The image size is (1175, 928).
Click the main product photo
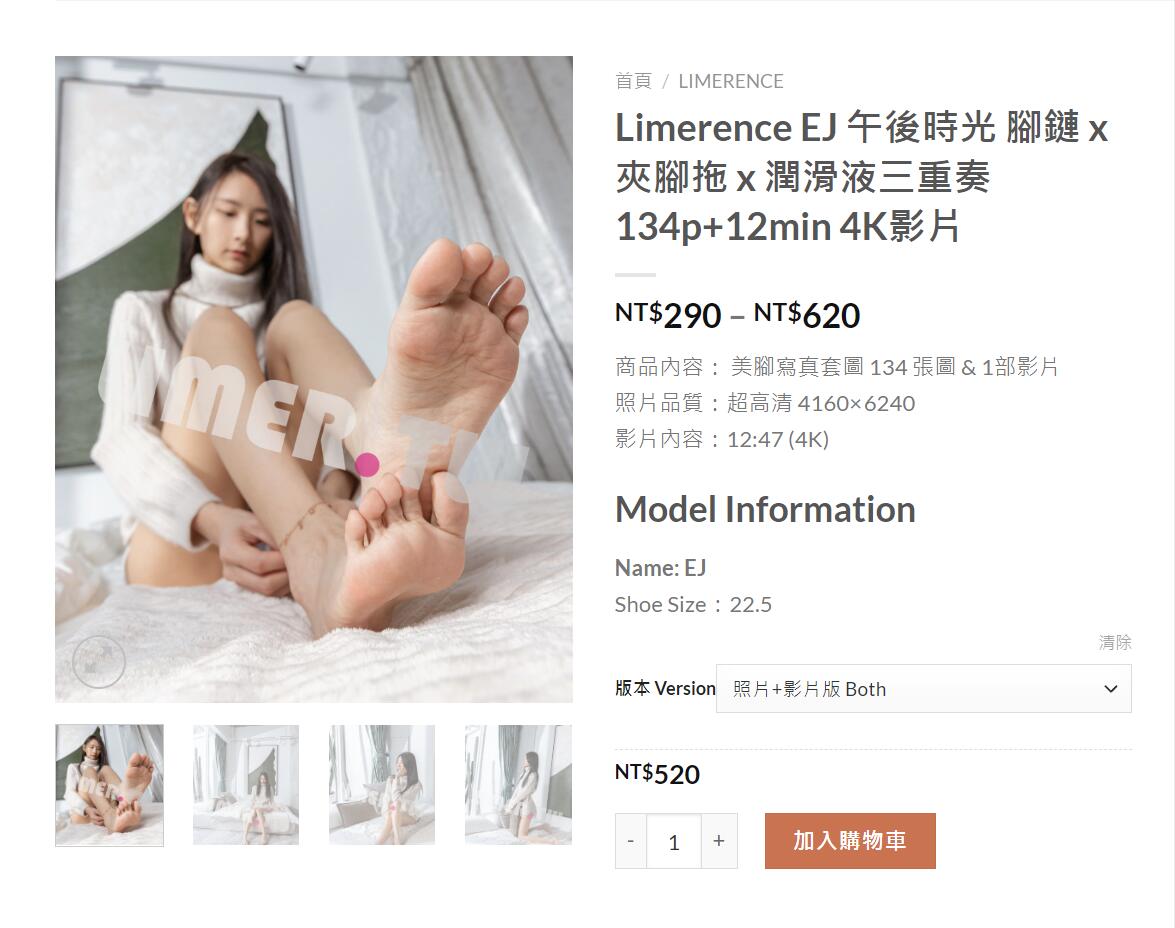(x=314, y=379)
